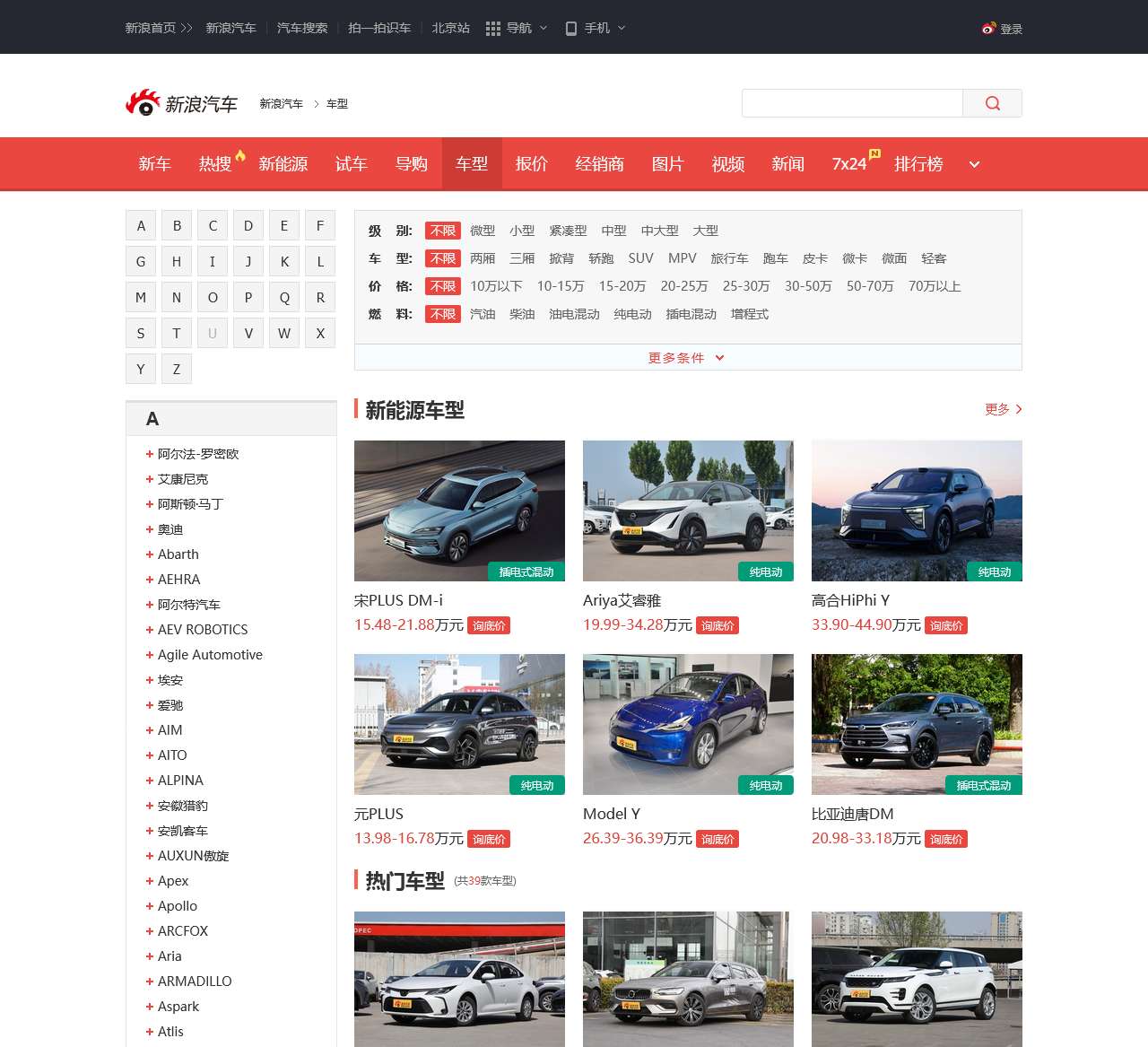Jump to brand letter Z
The width and height of the screenshot is (1148, 1047).
pos(177,369)
